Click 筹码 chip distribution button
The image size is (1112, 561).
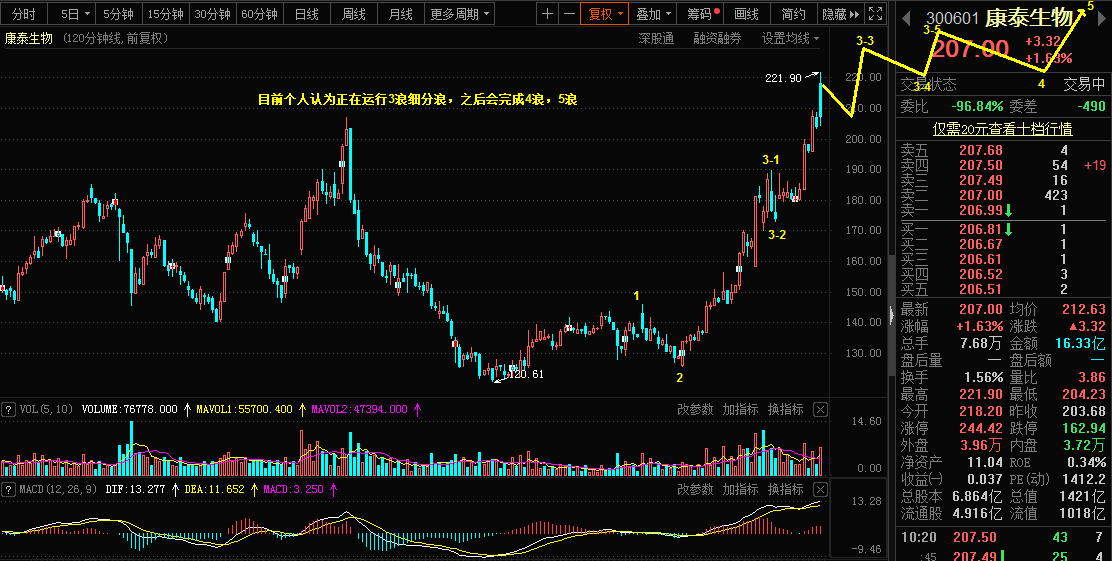coord(702,13)
